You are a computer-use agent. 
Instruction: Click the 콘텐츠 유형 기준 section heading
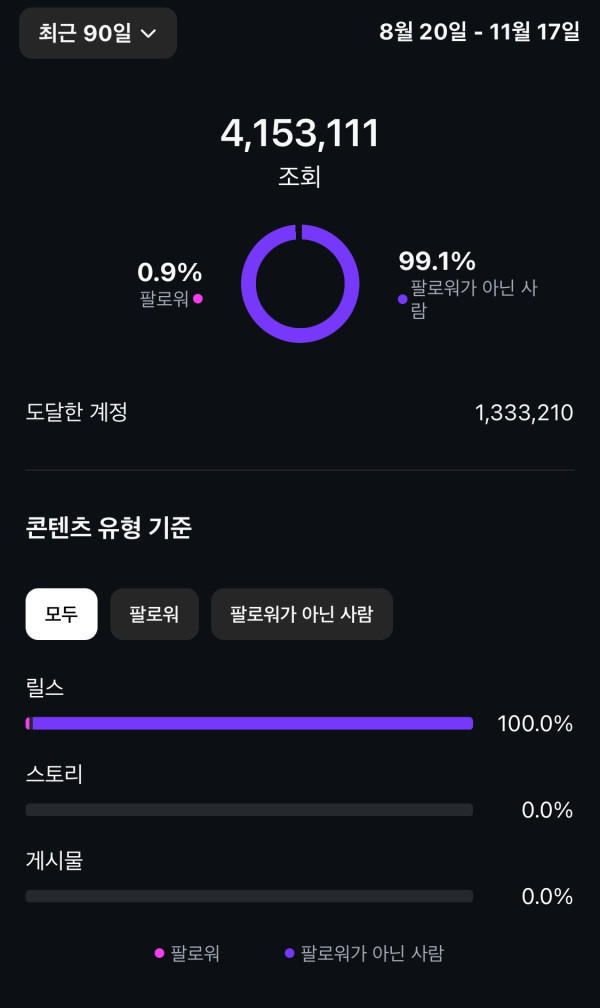(108, 528)
